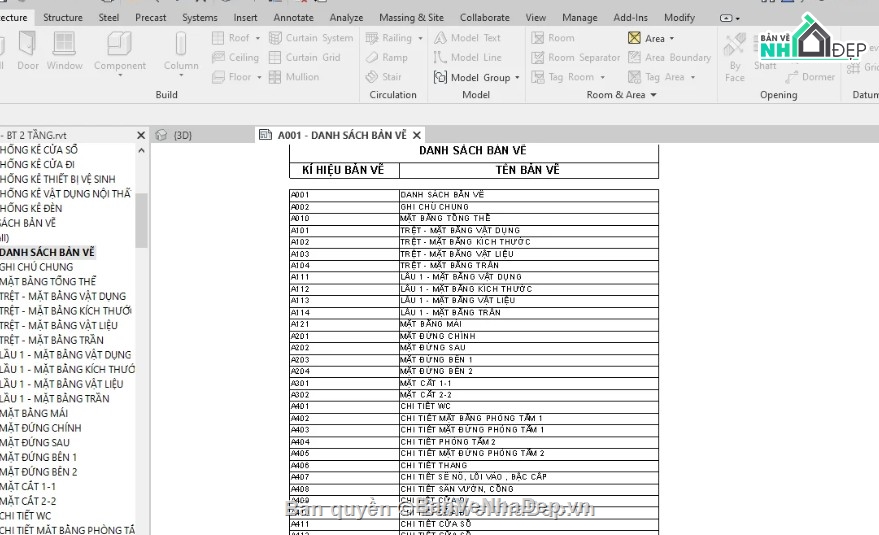Switch to the Massing & Site tab
This screenshot has height=535, width=879.
tap(411, 17)
